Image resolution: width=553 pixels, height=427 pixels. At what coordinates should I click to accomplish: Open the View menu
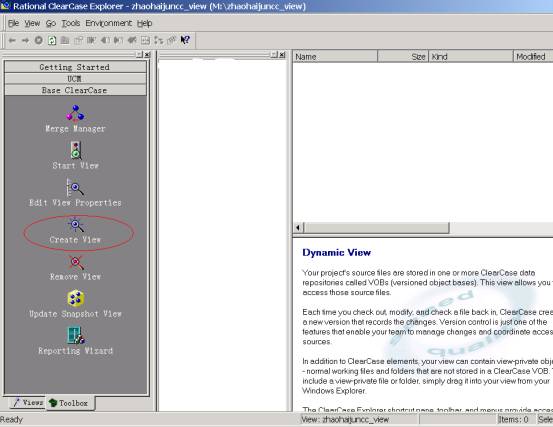click(x=32, y=23)
